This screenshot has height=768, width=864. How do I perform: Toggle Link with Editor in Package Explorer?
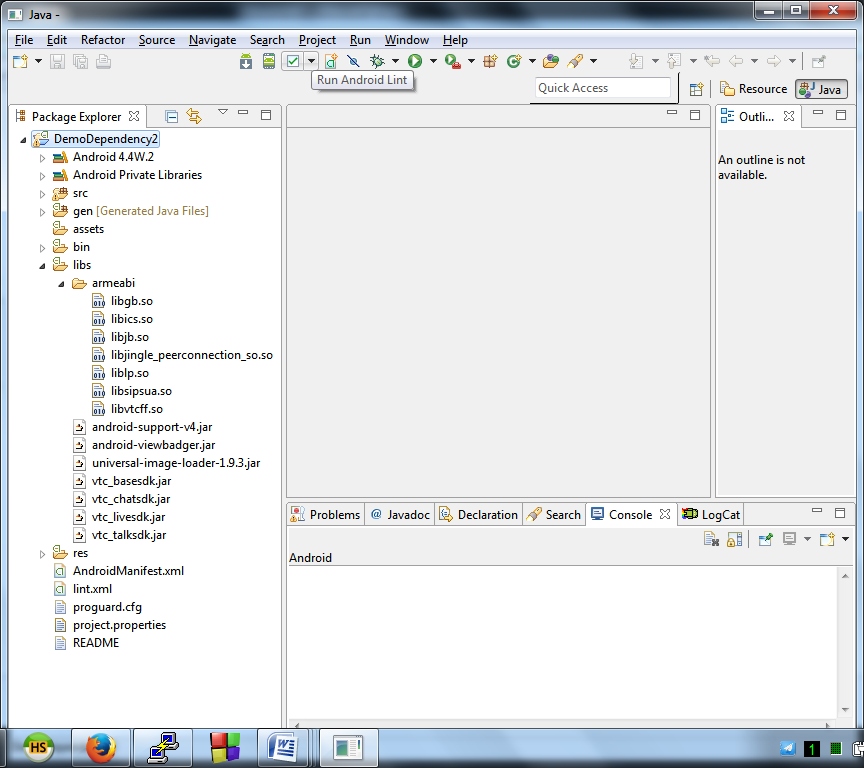pos(194,116)
